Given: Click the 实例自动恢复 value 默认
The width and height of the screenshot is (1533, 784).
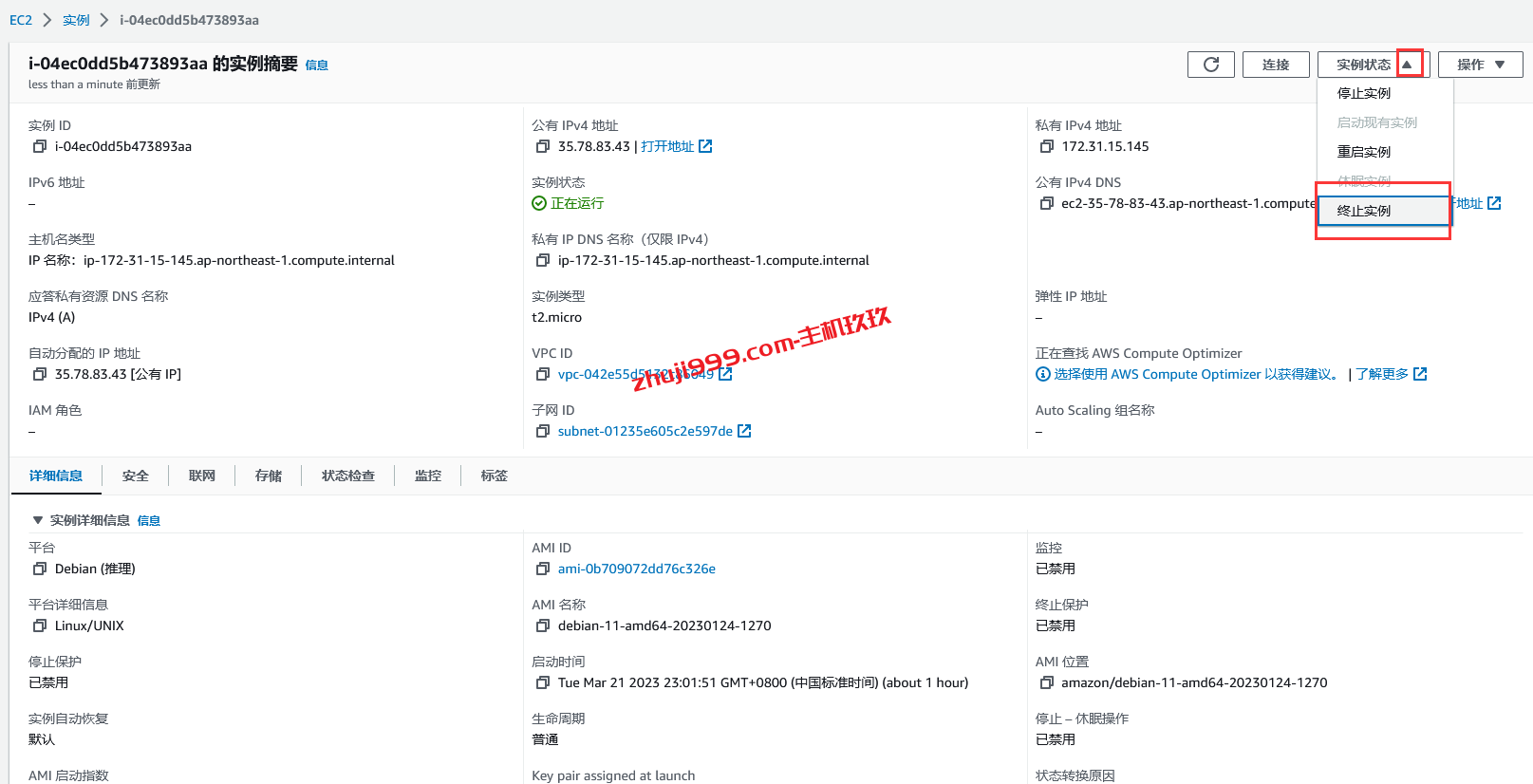Looking at the screenshot, I should [x=42, y=739].
